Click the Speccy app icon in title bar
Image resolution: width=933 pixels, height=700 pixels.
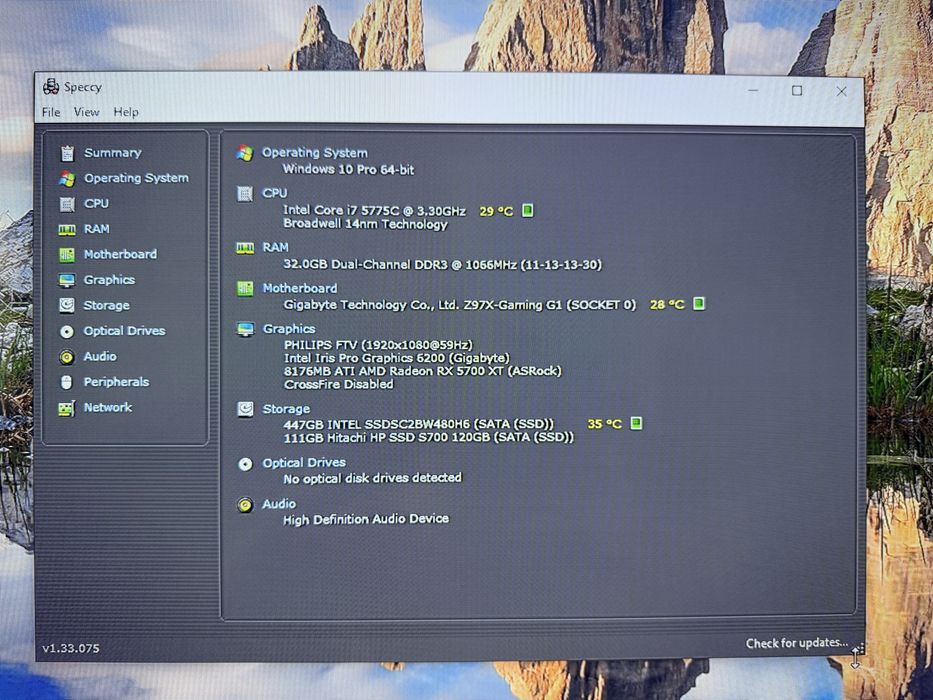(51, 87)
